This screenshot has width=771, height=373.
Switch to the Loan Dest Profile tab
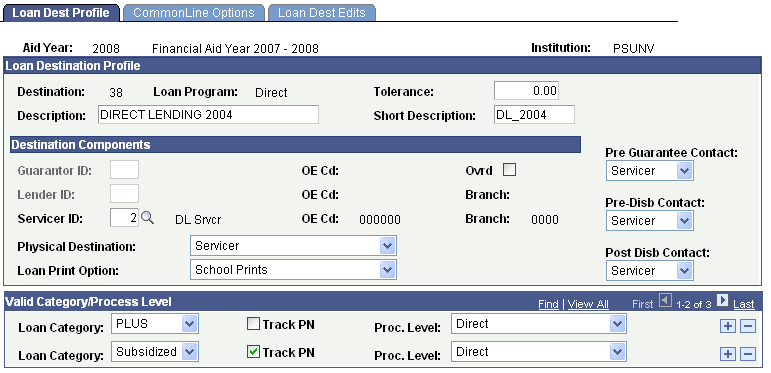(x=61, y=13)
